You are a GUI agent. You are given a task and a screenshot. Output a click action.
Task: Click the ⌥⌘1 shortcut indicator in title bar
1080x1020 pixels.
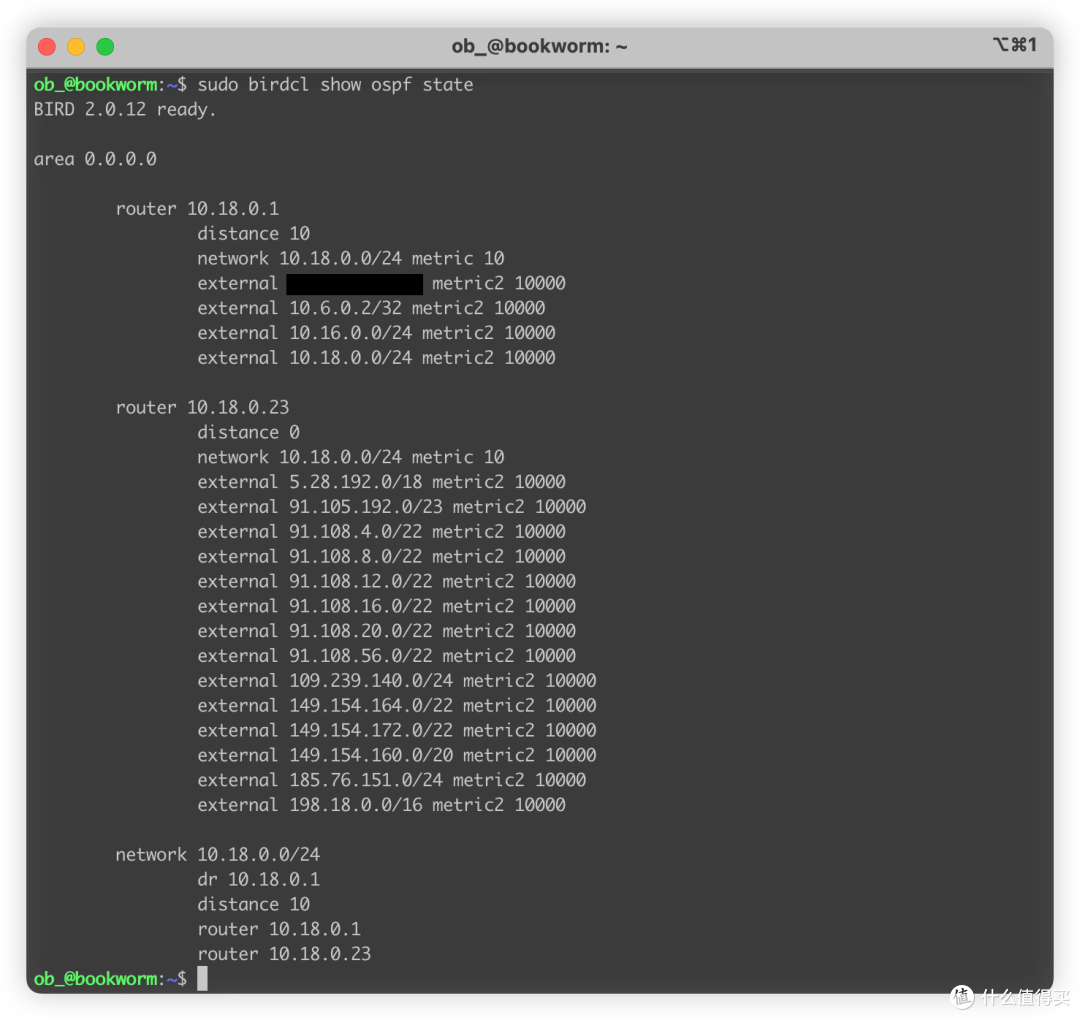click(x=1015, y=45)
